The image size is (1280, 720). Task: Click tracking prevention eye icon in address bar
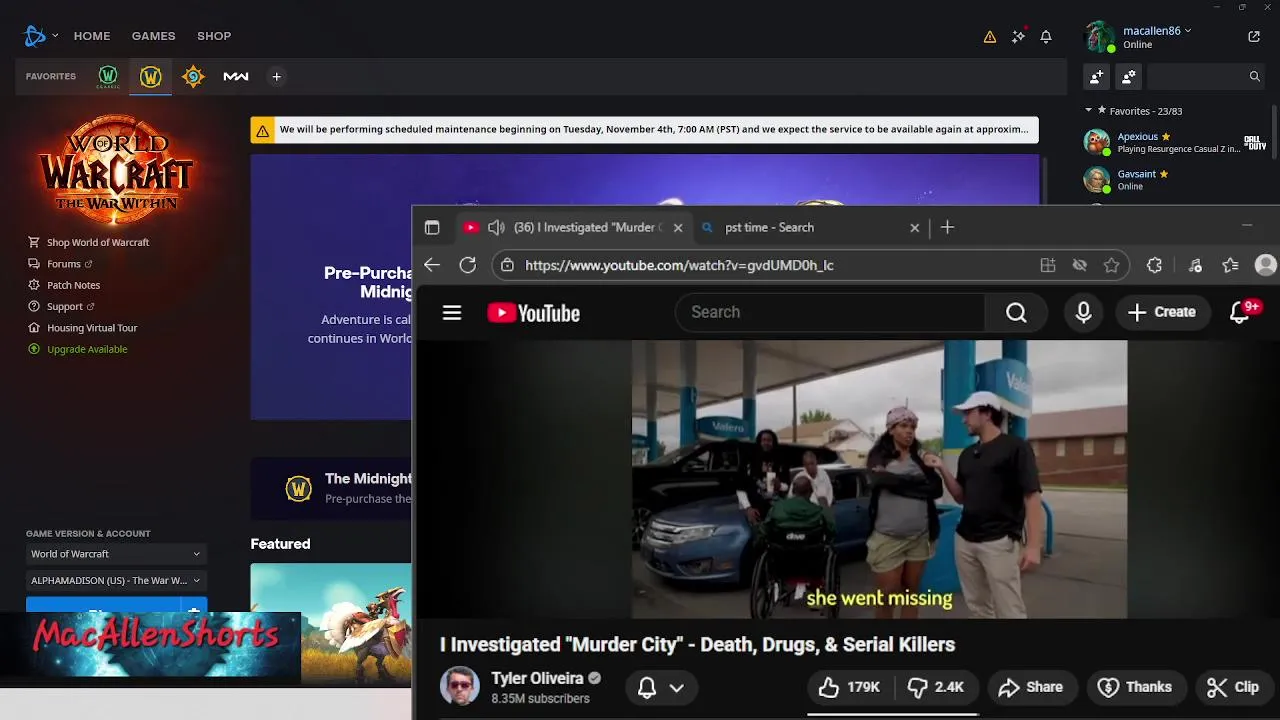[x=1080, y=265]
